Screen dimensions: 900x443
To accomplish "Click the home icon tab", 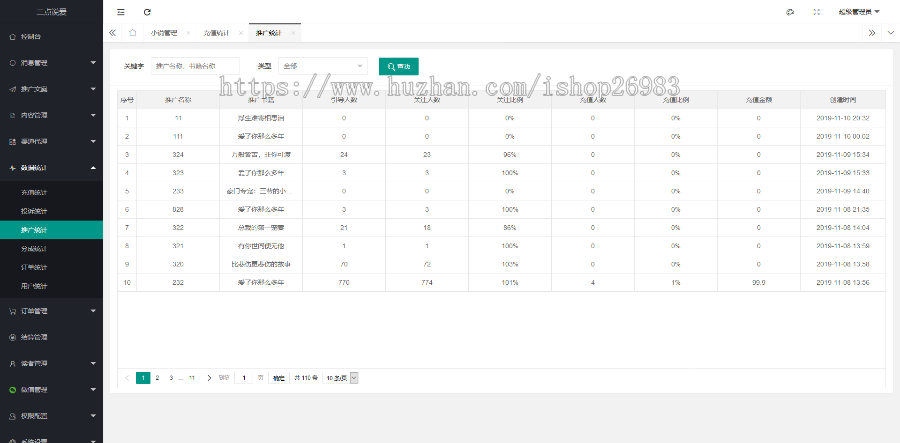I will [132, 33].
